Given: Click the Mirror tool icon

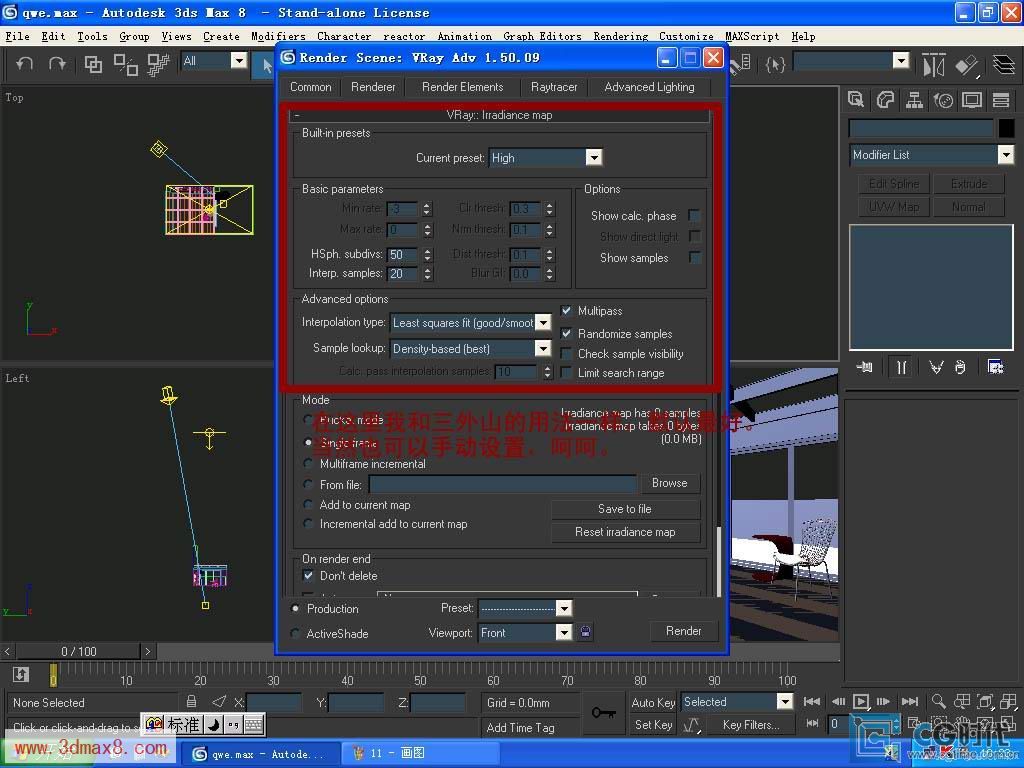Looking at the screenshot, I should point(933,65).
